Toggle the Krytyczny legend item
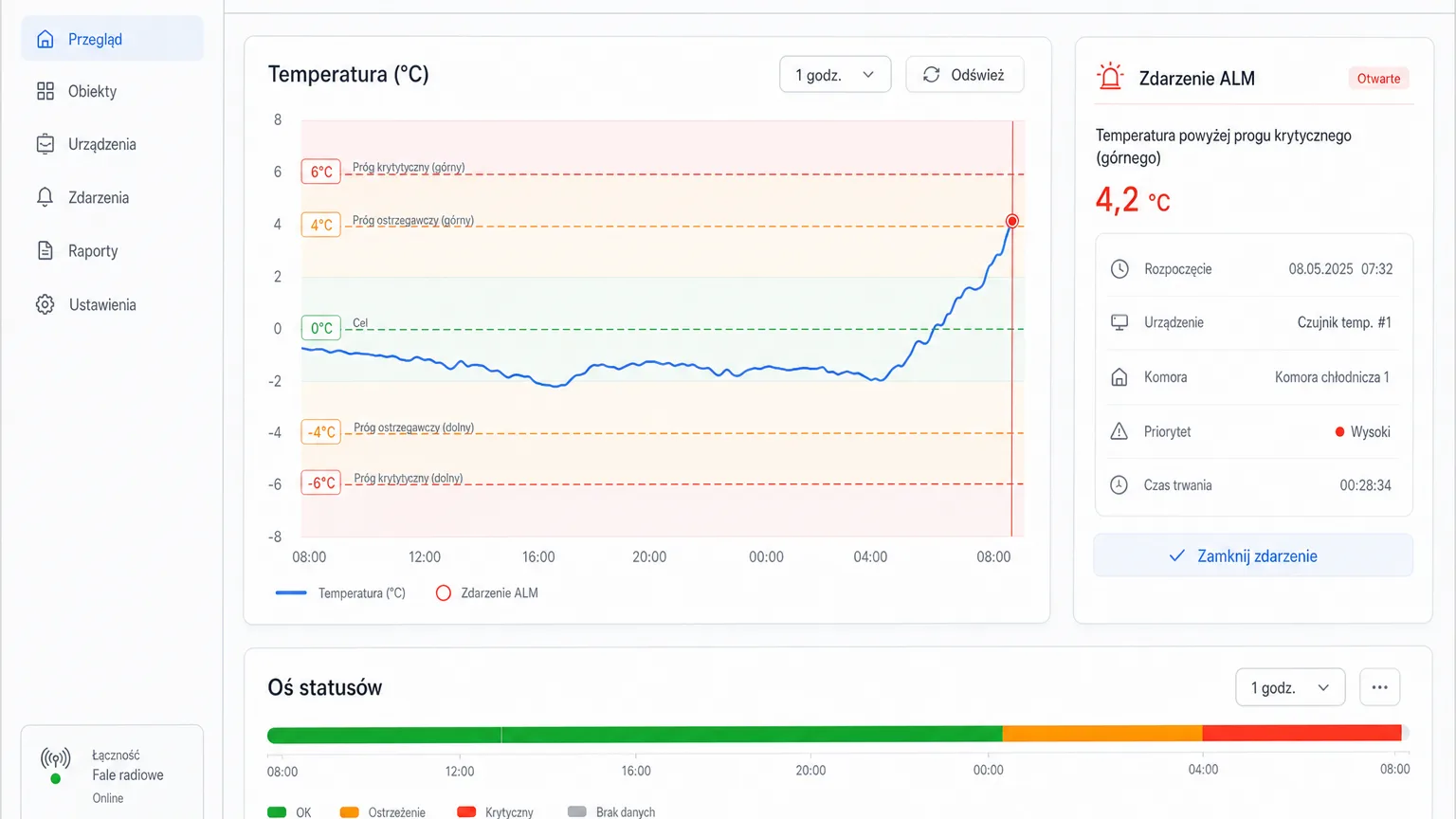 [495, 812]
